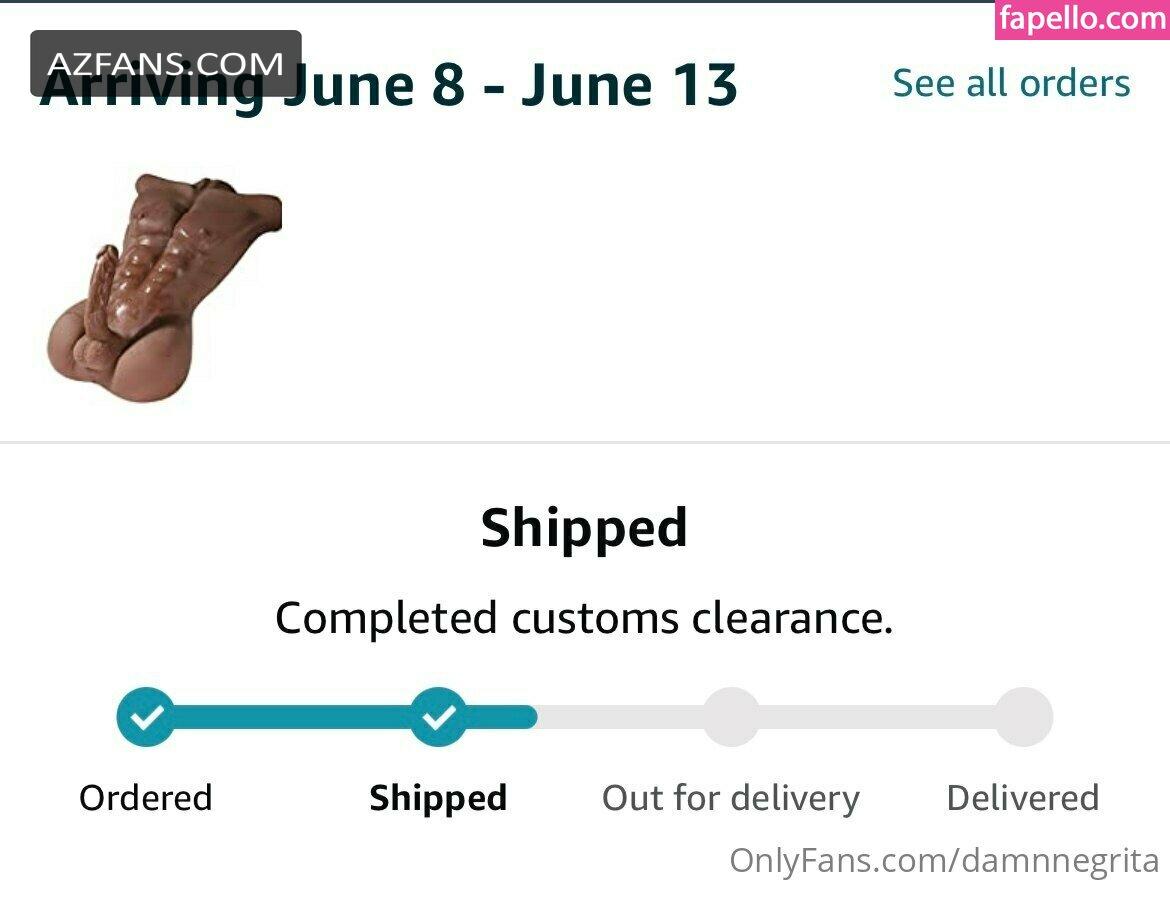The width and height of the screenshot is (1170, 912).
Task: Select the ordered product thumbnail image
Action: (165, 287)
